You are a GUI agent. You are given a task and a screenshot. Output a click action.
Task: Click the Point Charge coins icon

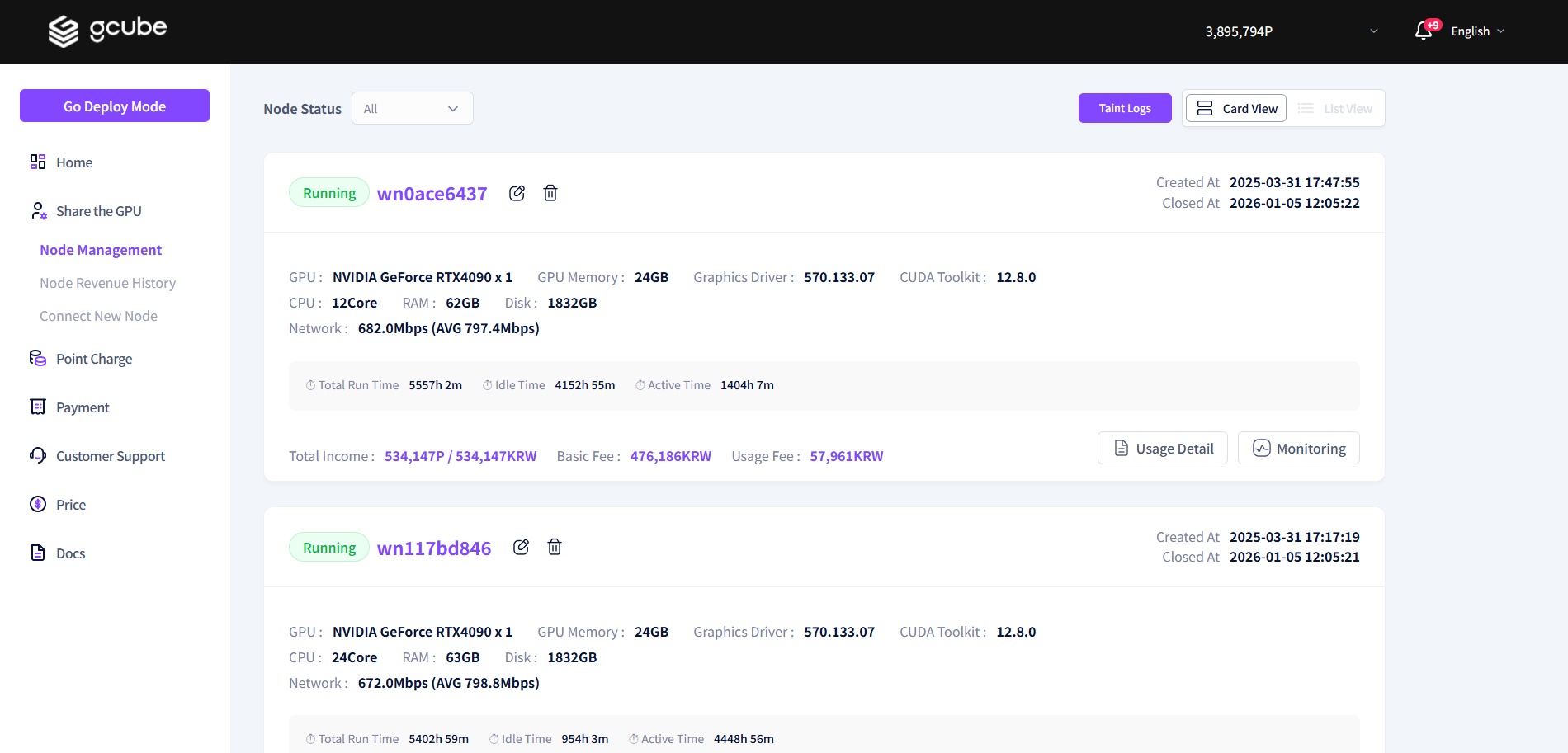[38, 358]
